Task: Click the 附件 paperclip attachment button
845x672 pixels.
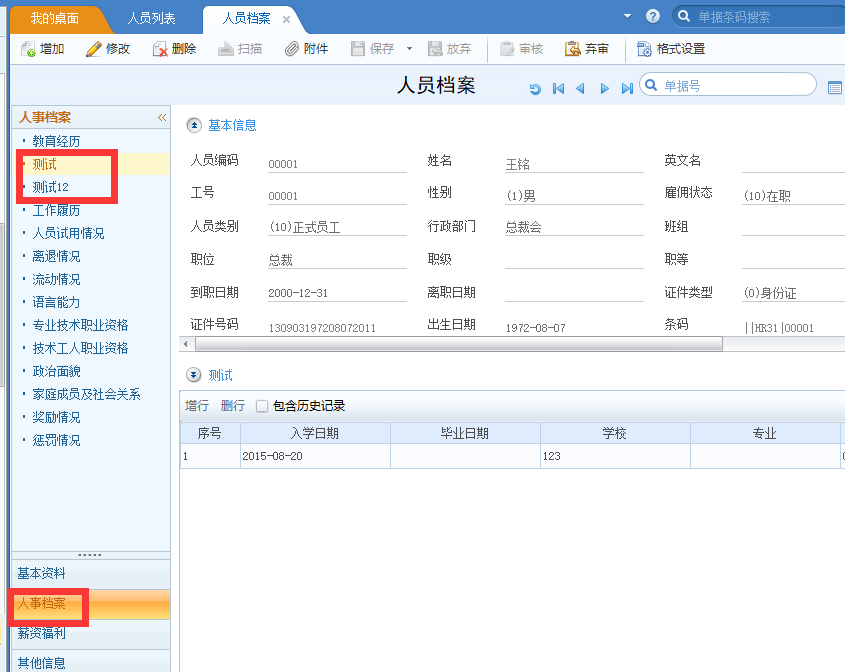Action: pyautogui.click(x=306, y=49)
